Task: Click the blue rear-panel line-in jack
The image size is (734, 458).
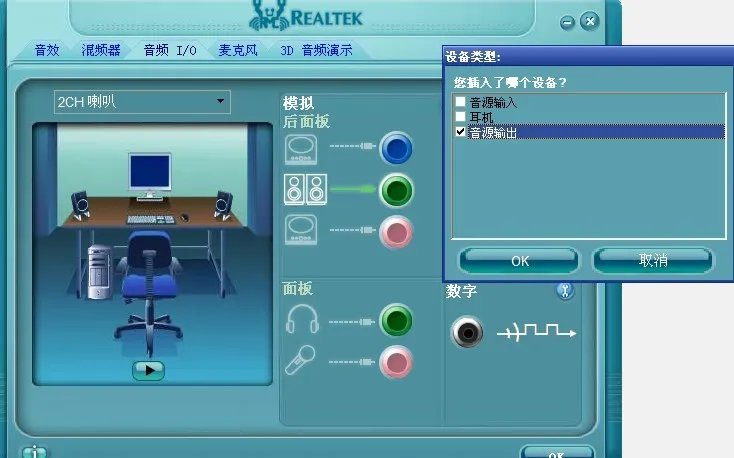Action: pyautogui.click(x=396, y=148)
